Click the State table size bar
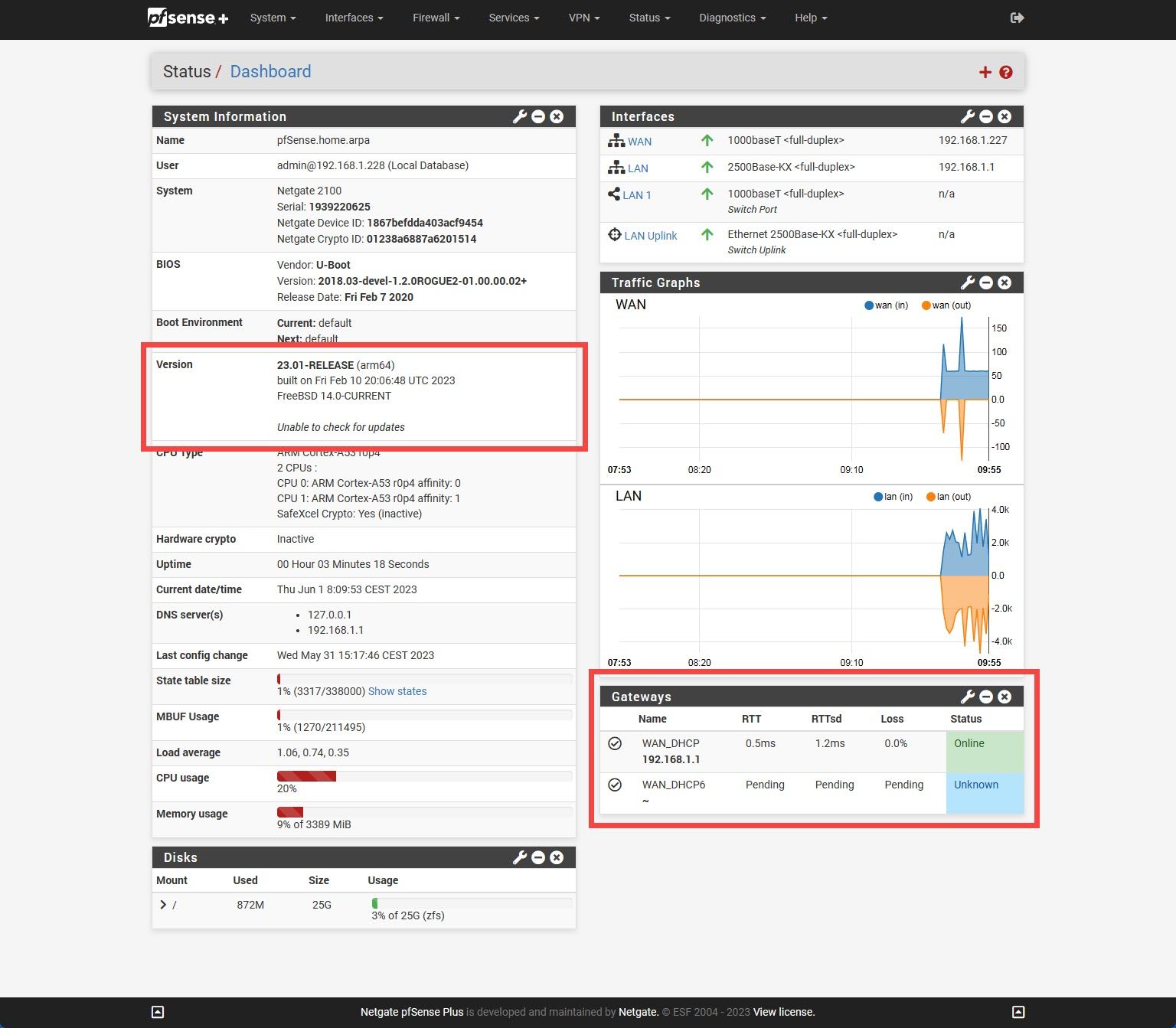This screenshot has width=1176, height=1028. (424, 679)
